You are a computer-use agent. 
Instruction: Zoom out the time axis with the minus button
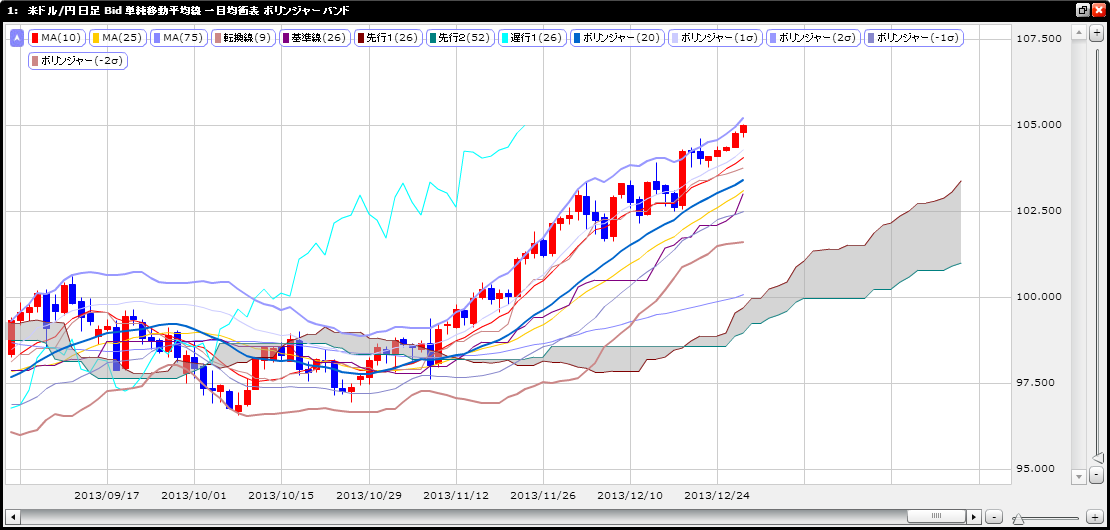994,516
